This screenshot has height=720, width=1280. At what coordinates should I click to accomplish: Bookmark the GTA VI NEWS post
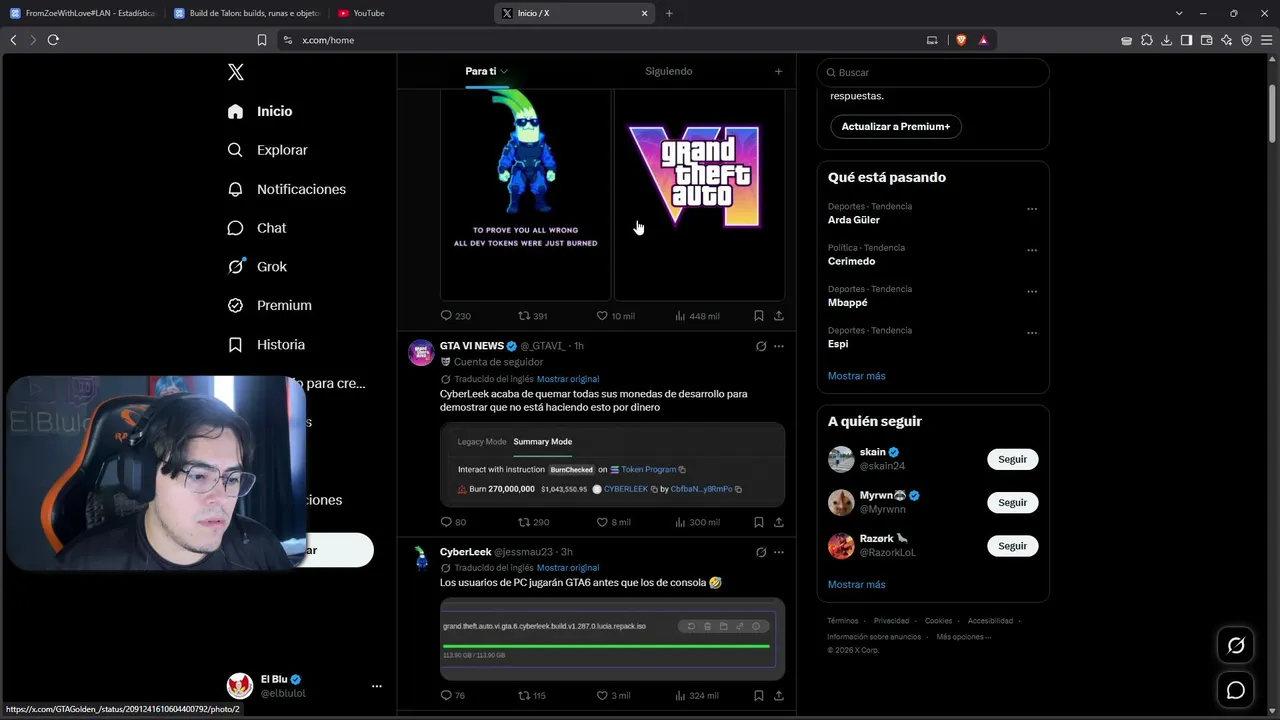[x=759, y=522]
